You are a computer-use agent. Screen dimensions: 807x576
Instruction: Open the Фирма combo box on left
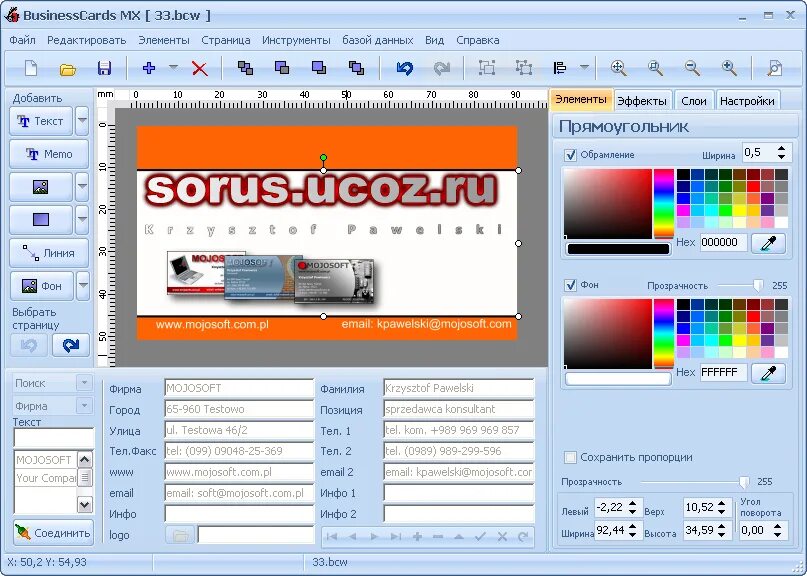(52, 406)
